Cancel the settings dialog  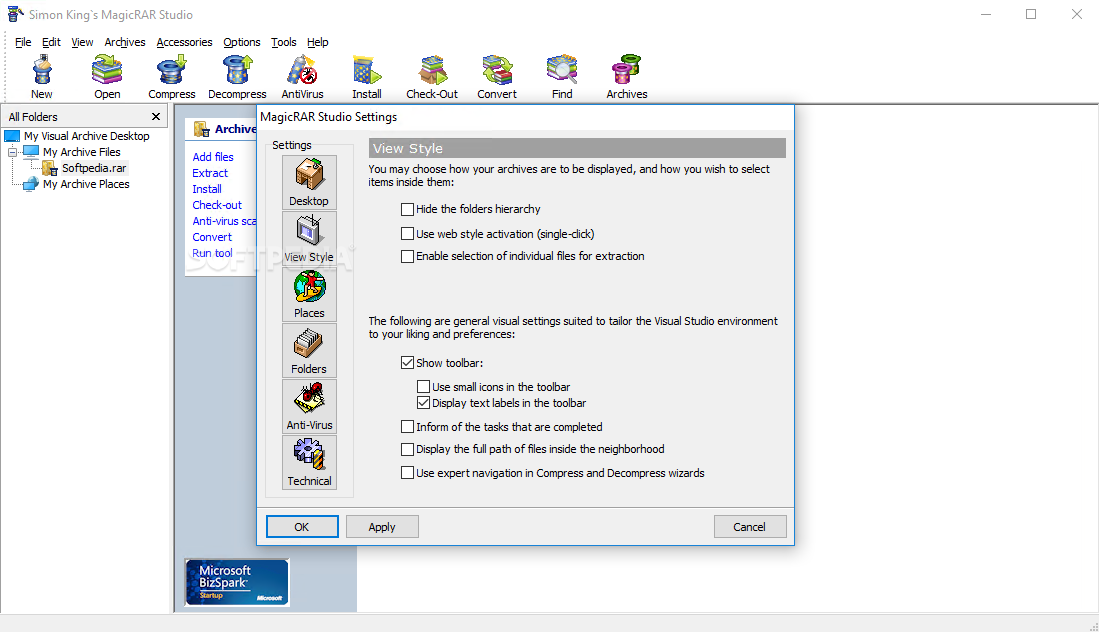(x=750, y=527)
